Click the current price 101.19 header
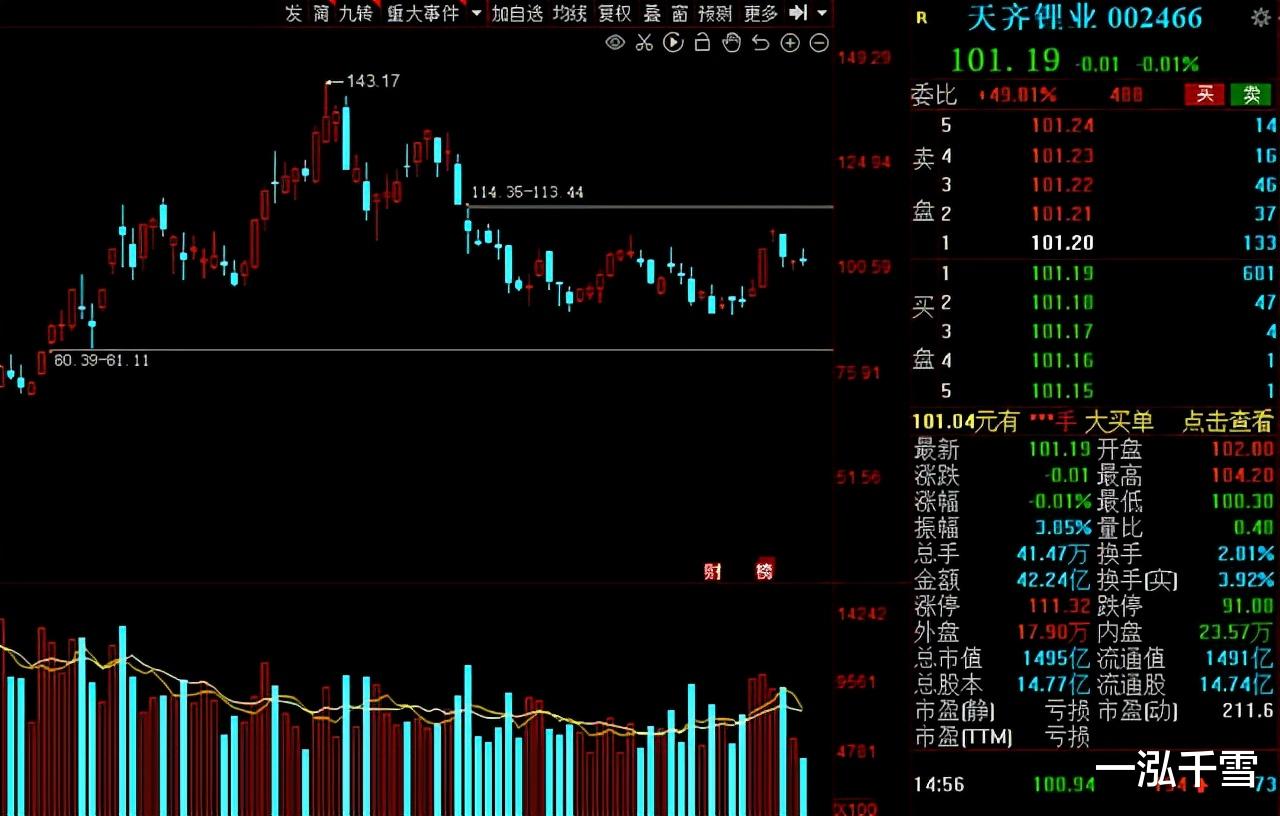The width and height of the screenshot is (1280, 816). point(1004,60)
